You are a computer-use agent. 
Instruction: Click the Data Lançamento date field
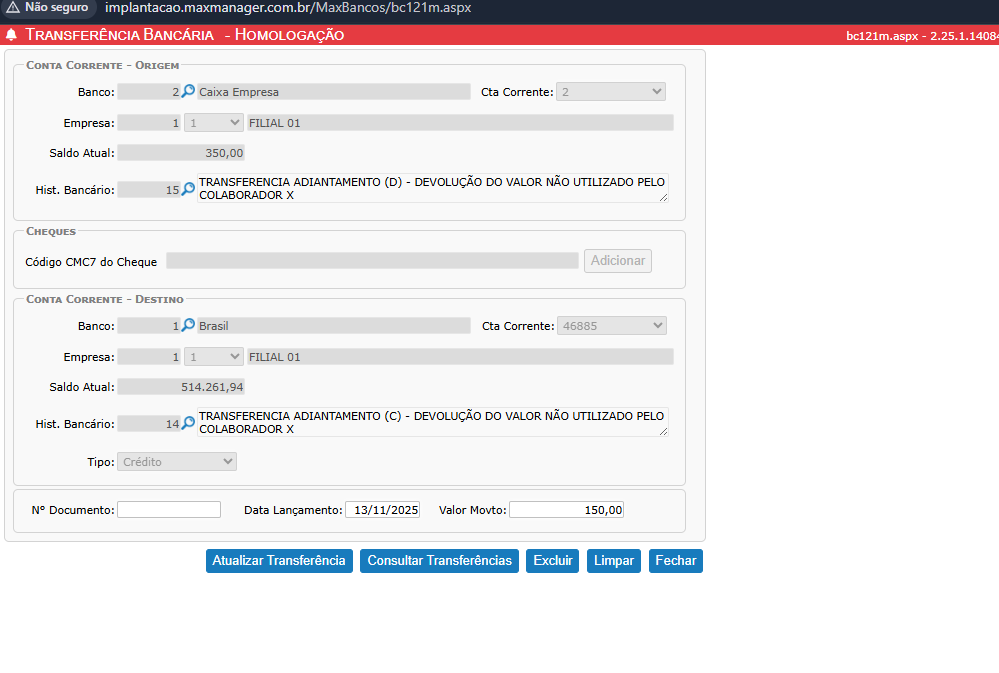point(383,510)
